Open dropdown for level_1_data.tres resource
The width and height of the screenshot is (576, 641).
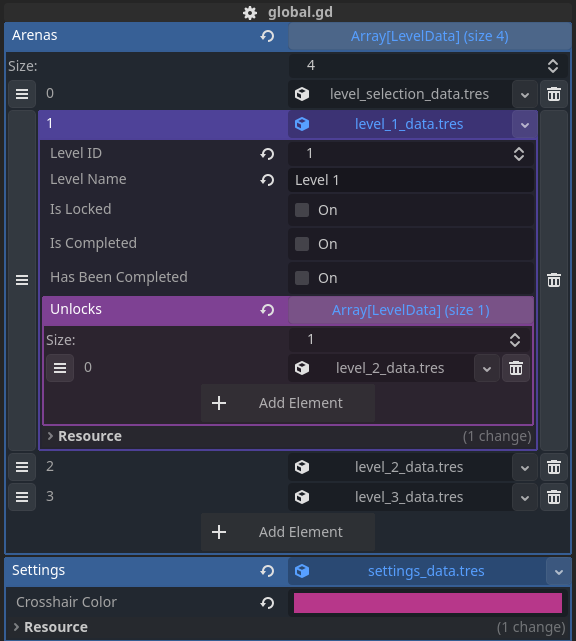click(525, 124)
